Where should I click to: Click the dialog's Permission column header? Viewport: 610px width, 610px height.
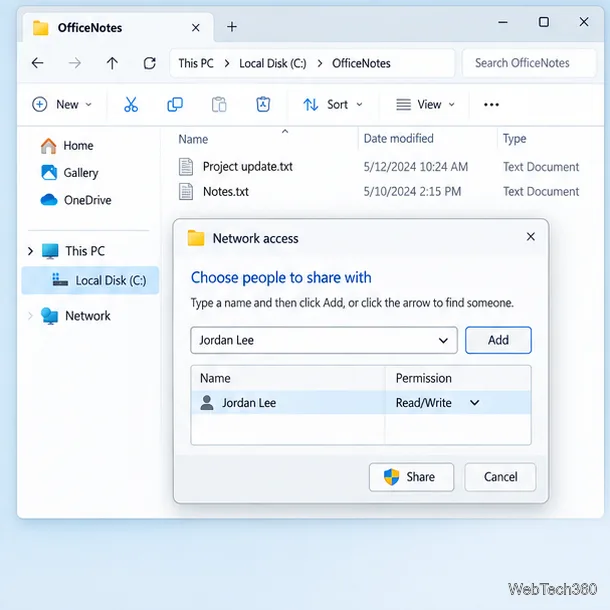[x=423, y=378]
